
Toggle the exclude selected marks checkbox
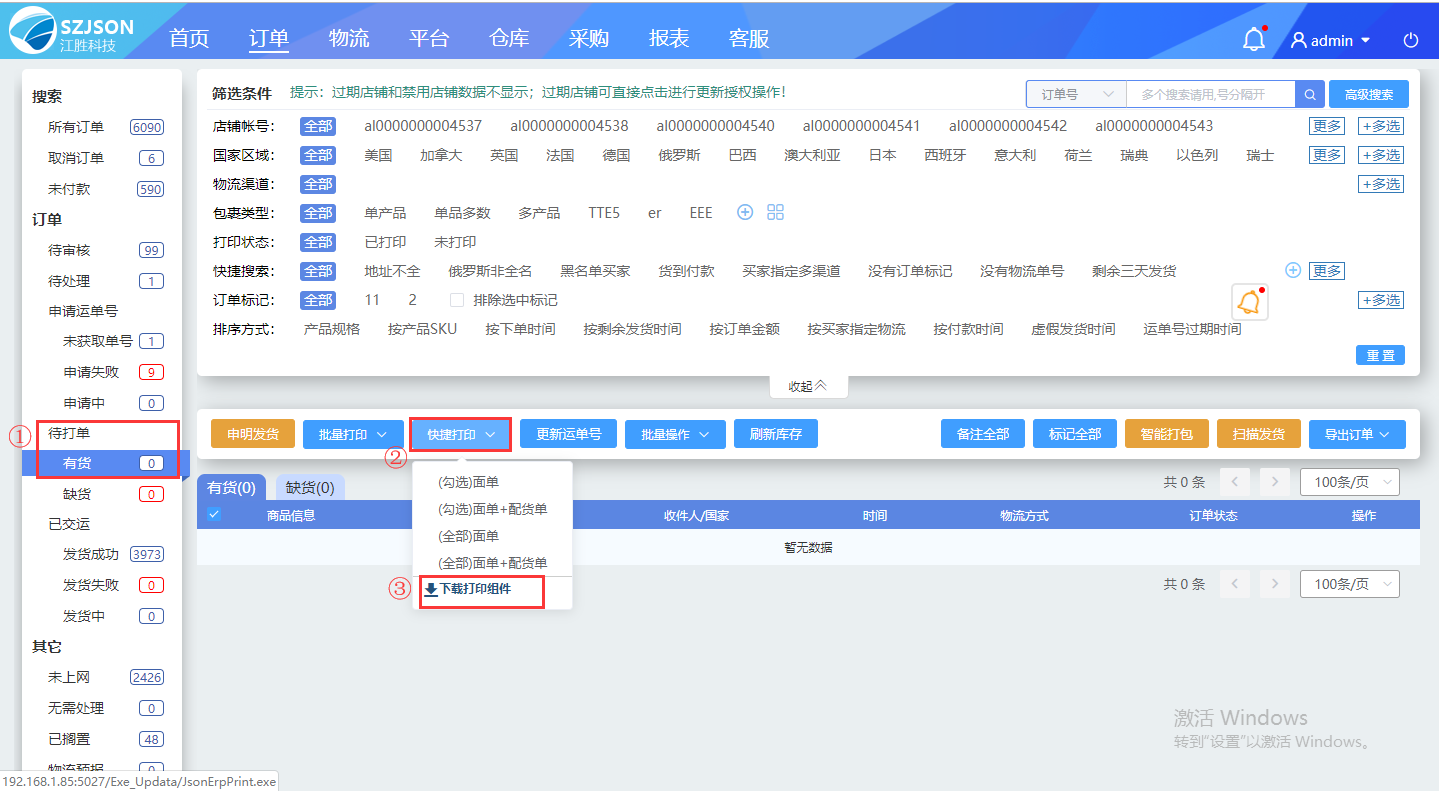point(457,300)
